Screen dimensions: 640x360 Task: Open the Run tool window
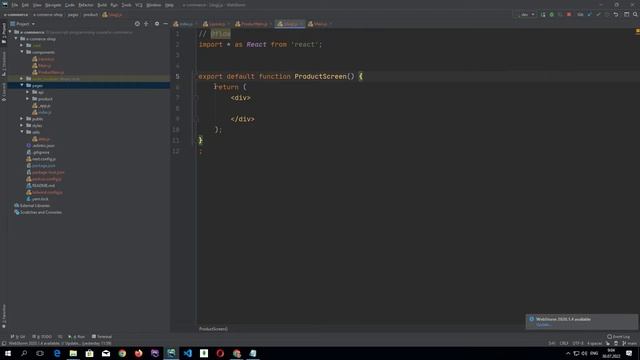(76, 337)
